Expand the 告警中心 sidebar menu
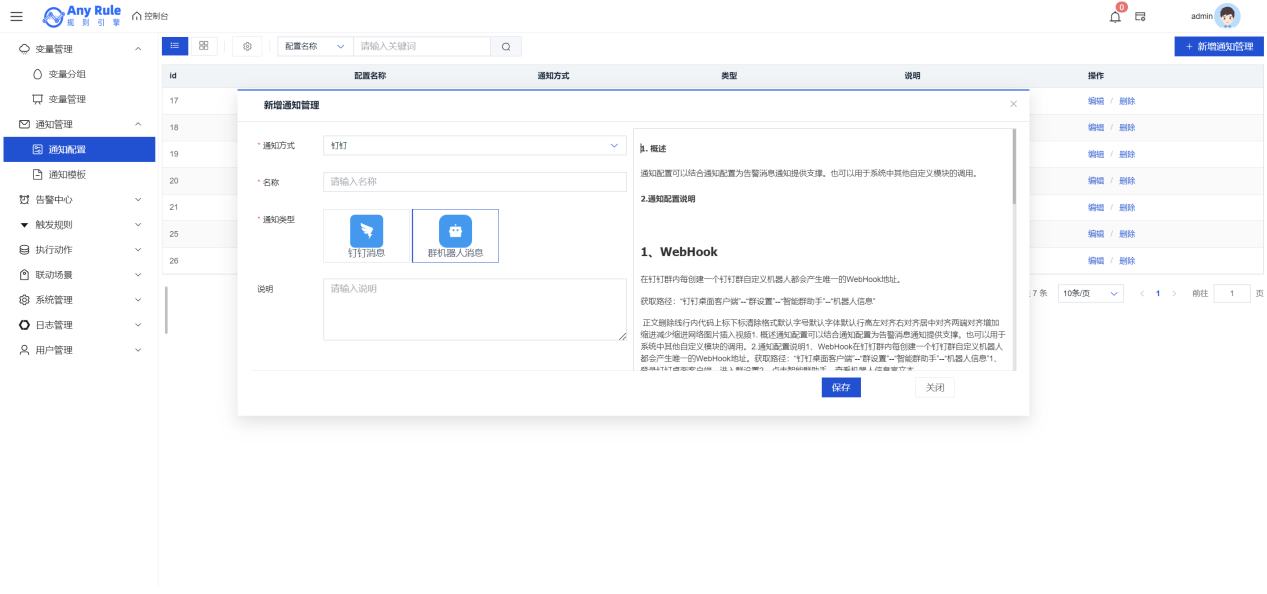The height and width of the screenshot is (594, 1267). [x=78, y=199]
